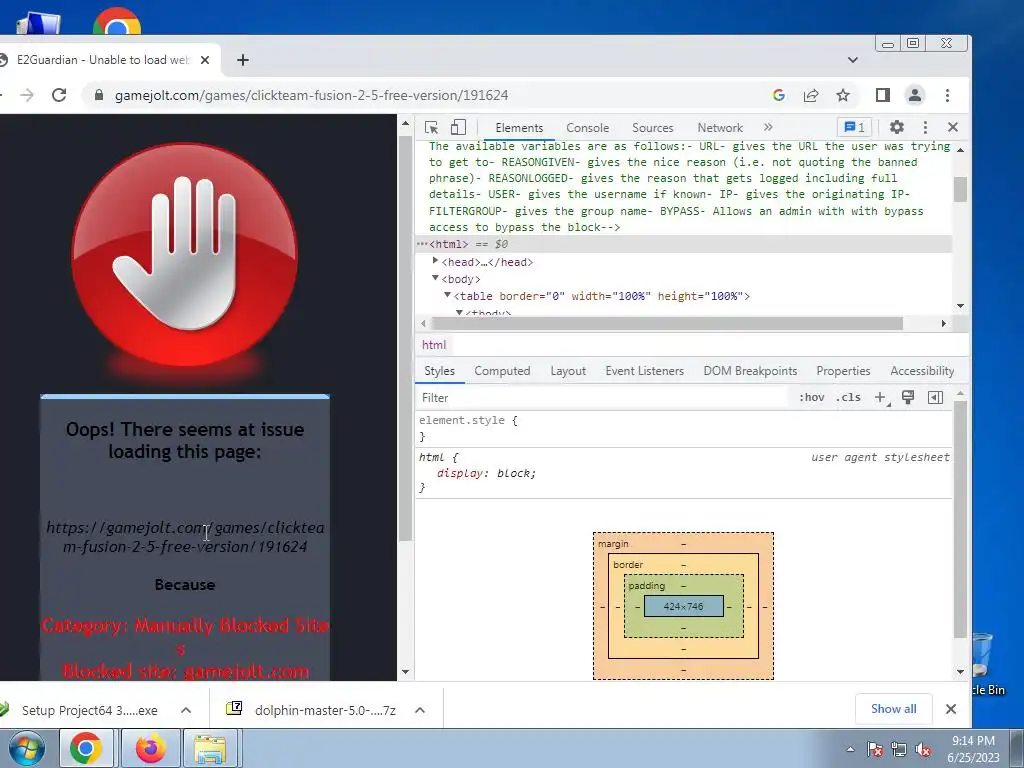The width and height of the screenshot is (1024, 768).
Task: Collapse the body element node
Action: pos(435,278)
